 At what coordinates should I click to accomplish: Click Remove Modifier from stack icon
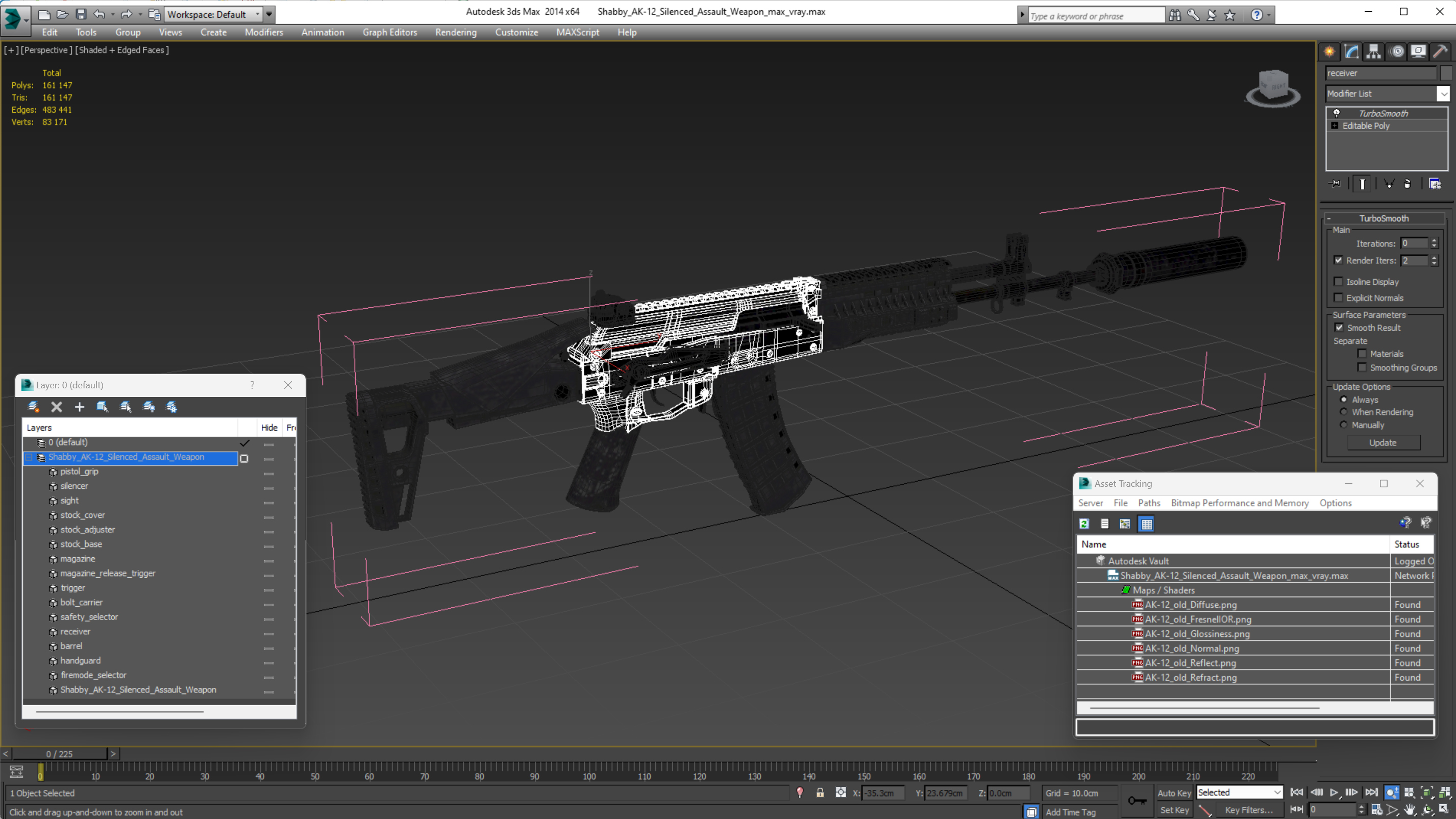coord(1408,184)
